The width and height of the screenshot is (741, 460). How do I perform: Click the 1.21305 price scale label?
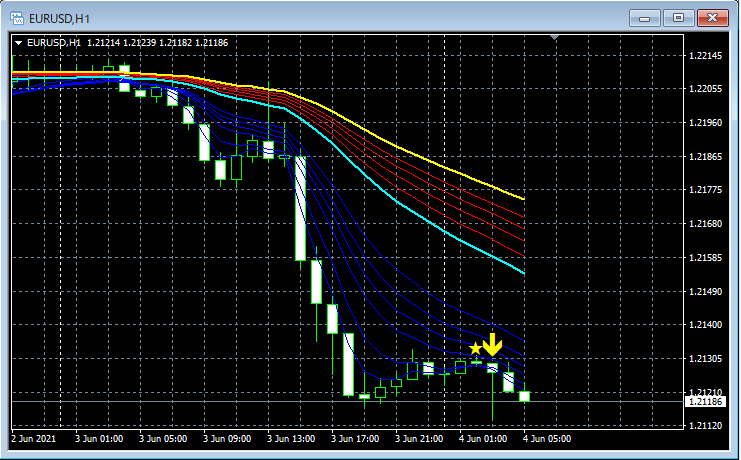click(x=705, y=359)
